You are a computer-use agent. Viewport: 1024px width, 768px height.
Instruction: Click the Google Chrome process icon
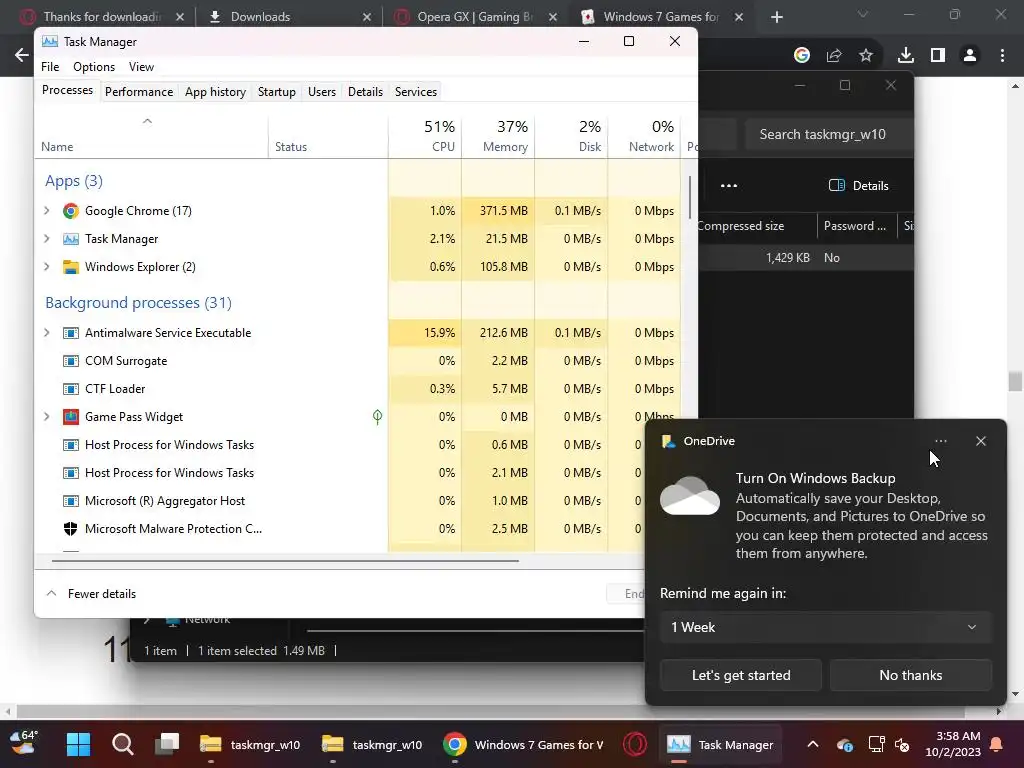tap(71, 211)
